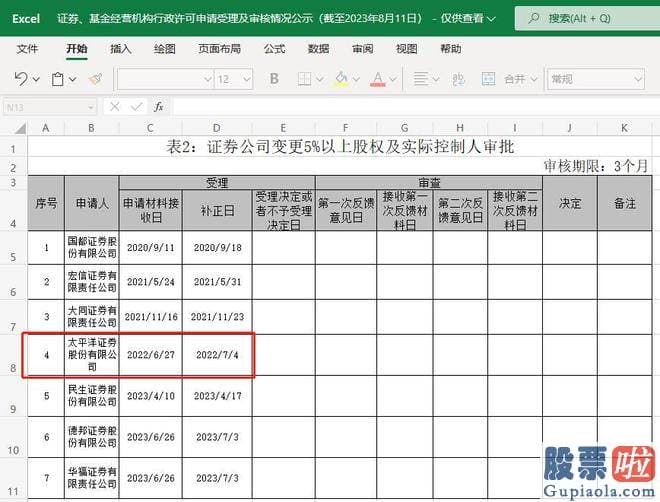Click the cell 审核期限：3个月
This screenshot has height=502, width=660.
tap(596, 166)
